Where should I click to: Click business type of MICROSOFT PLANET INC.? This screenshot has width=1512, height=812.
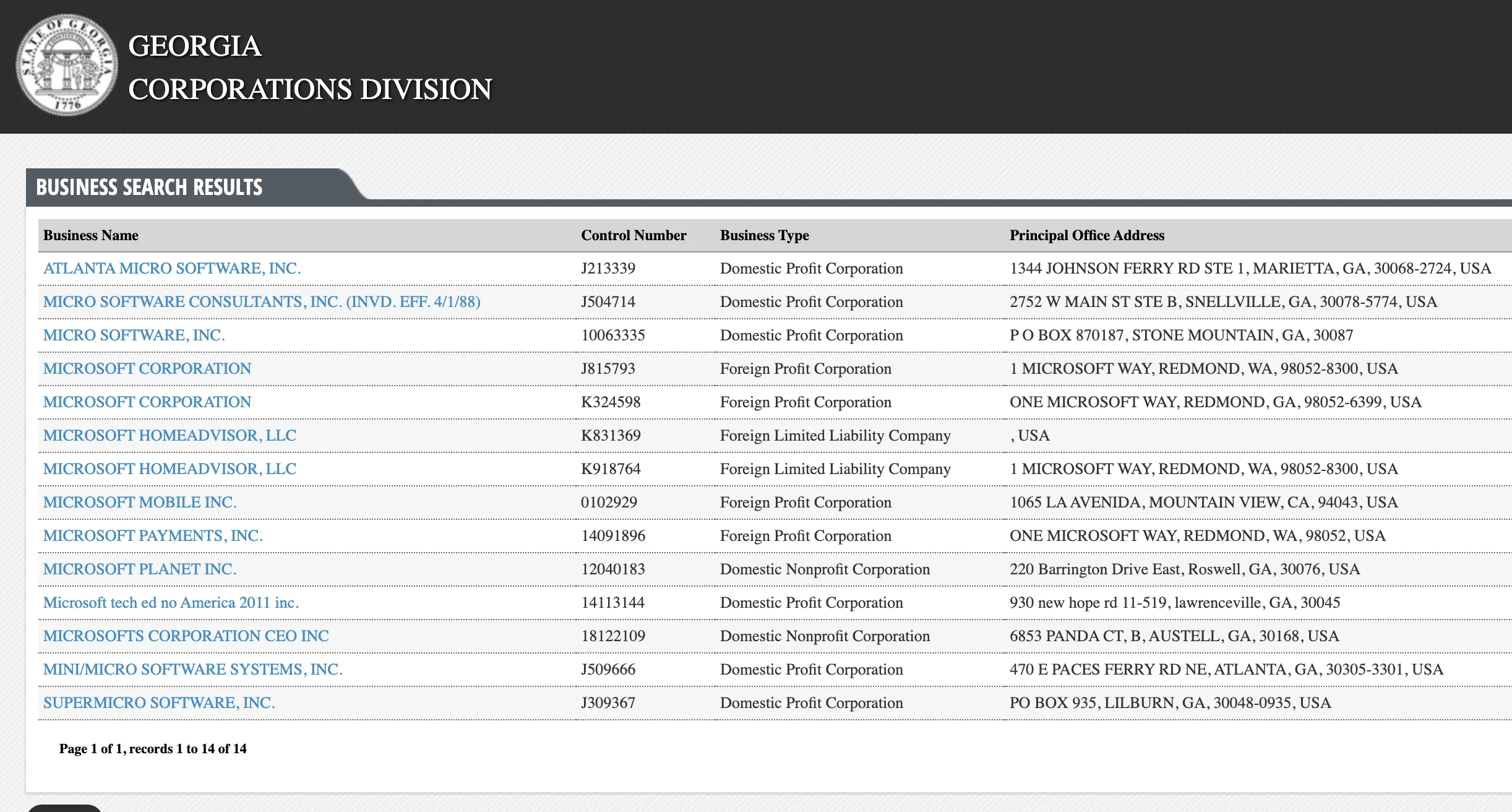(825, 569)
